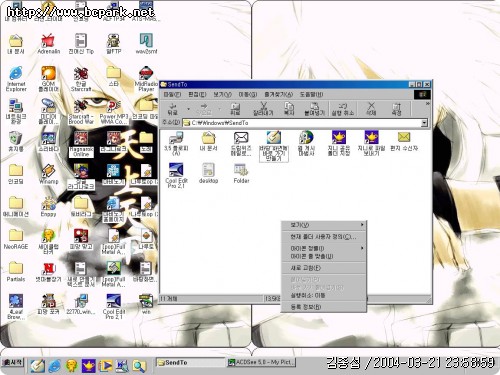The height and width of the screenshot is (375, 500).
Task: Click the Starcraft - Brood War shortcut
Action: [x=81, y=111]
